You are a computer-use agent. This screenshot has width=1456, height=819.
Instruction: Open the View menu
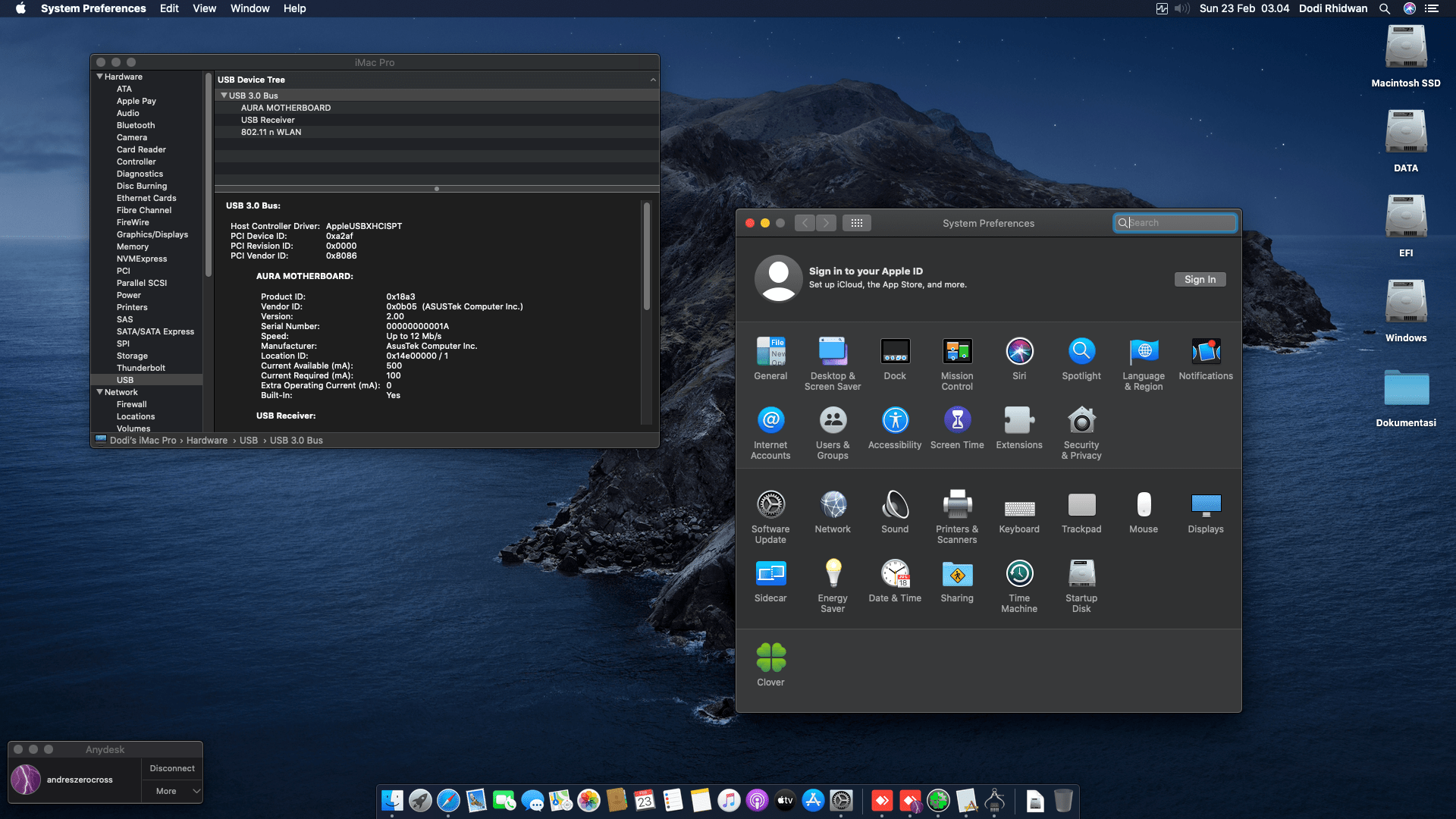(204, 8)
